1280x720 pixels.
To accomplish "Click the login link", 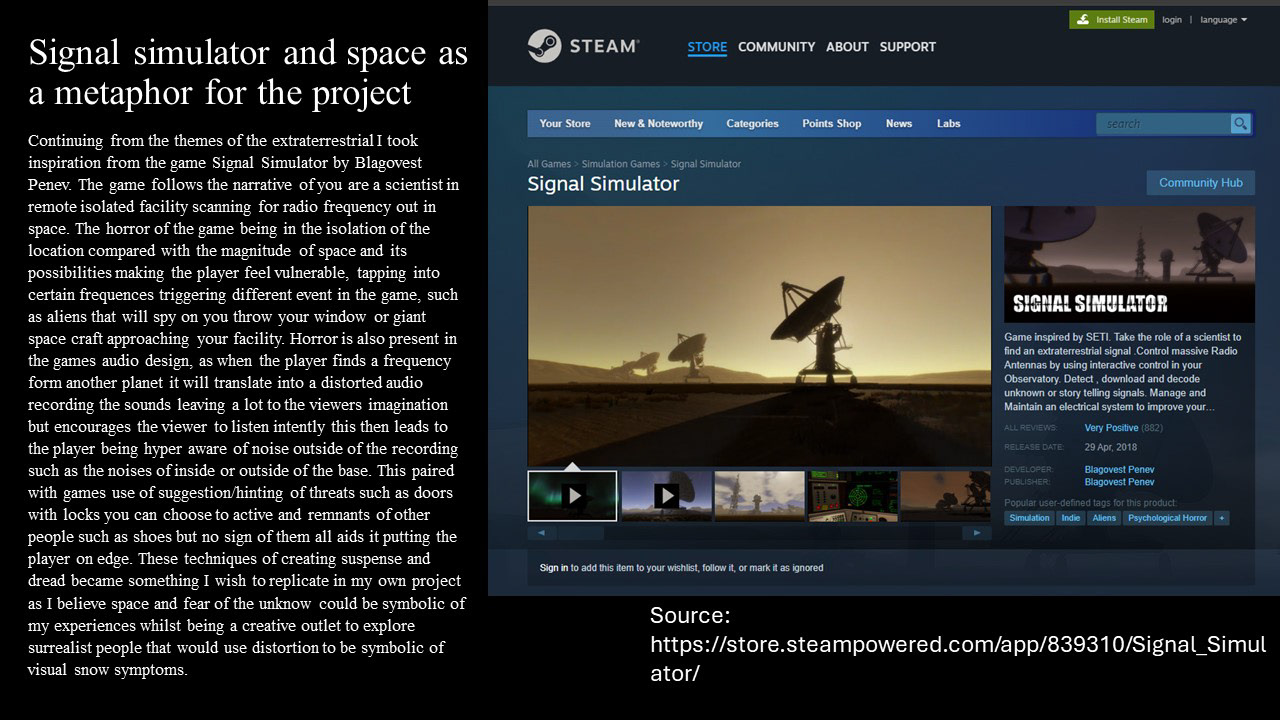I will [x=1171, y=20].
